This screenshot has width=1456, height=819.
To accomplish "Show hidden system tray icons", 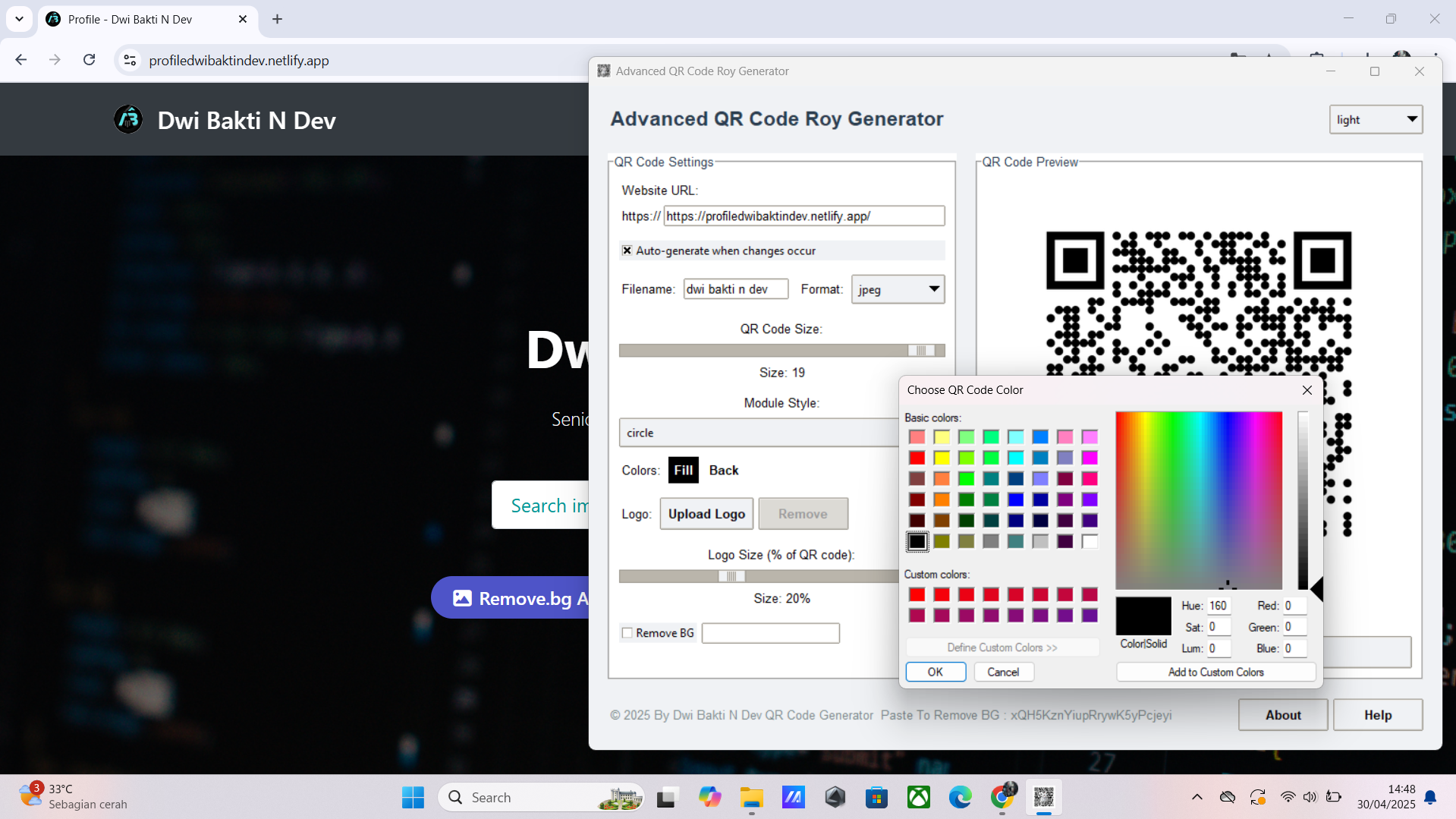I will pyautogui.click(x=1197, y=797).
